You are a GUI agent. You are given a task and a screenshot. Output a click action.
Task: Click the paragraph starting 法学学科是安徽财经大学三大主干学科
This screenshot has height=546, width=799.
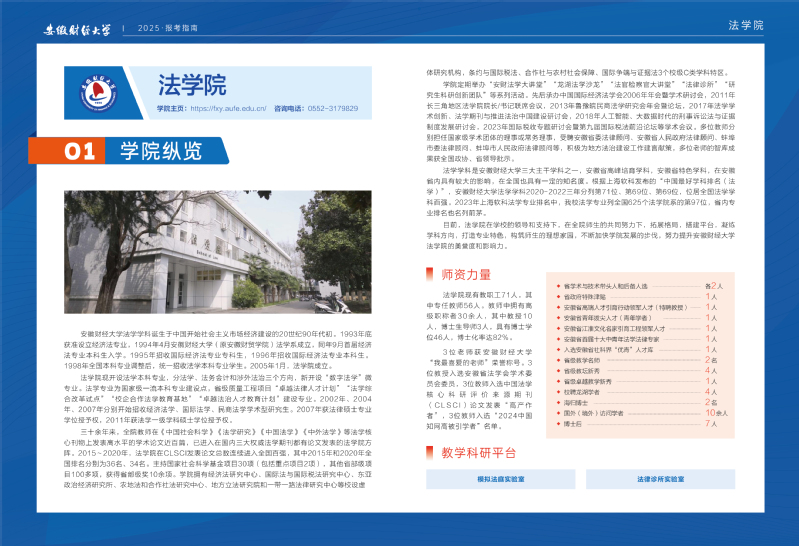tap(580, 191)
